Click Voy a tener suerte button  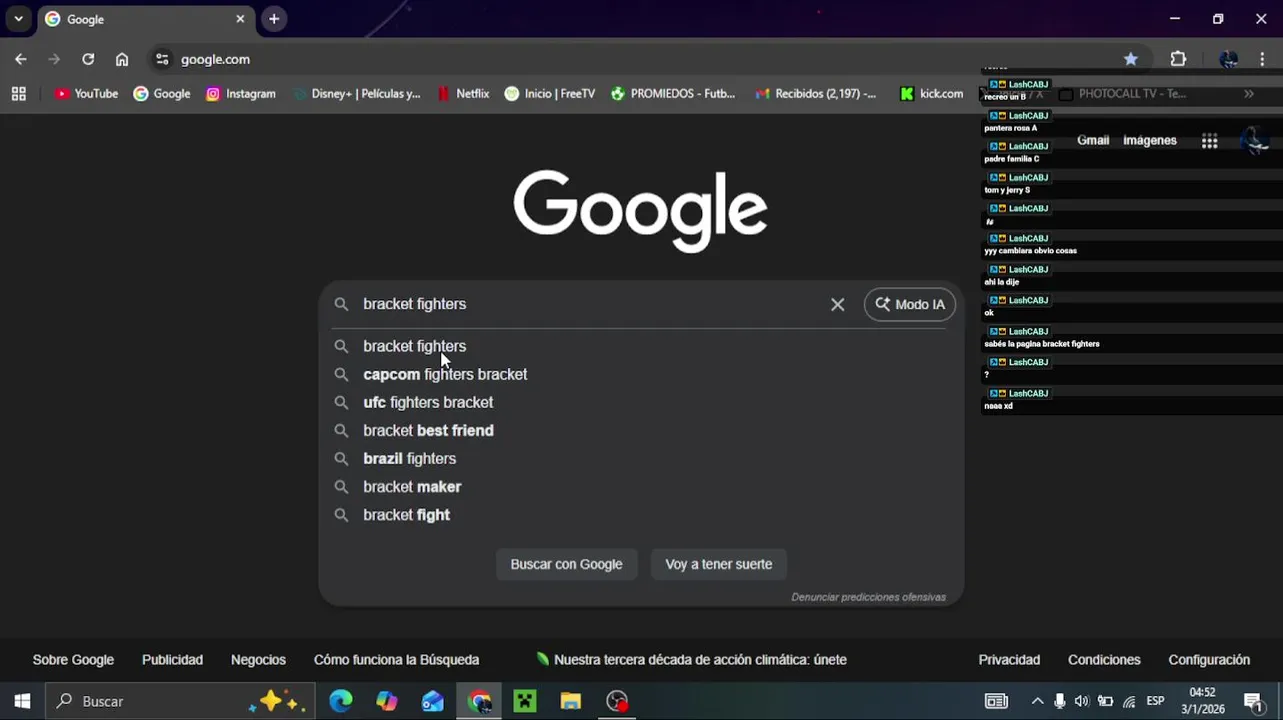point(719,564)
